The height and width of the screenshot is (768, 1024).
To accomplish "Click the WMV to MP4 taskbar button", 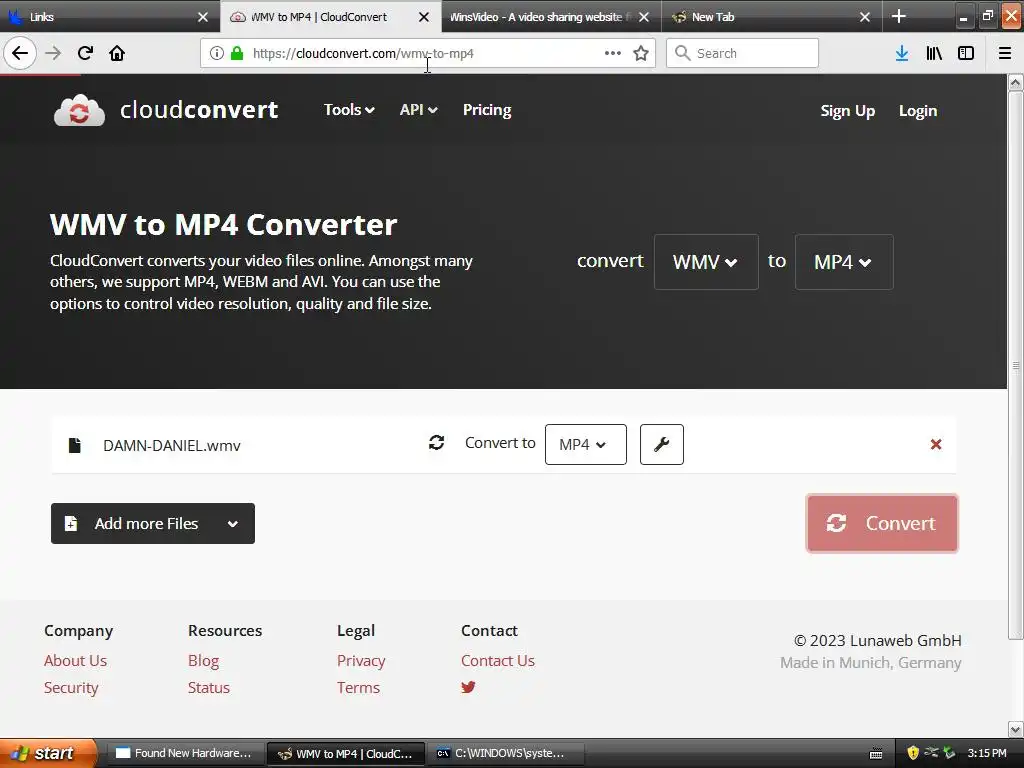I will coord(346,753).
